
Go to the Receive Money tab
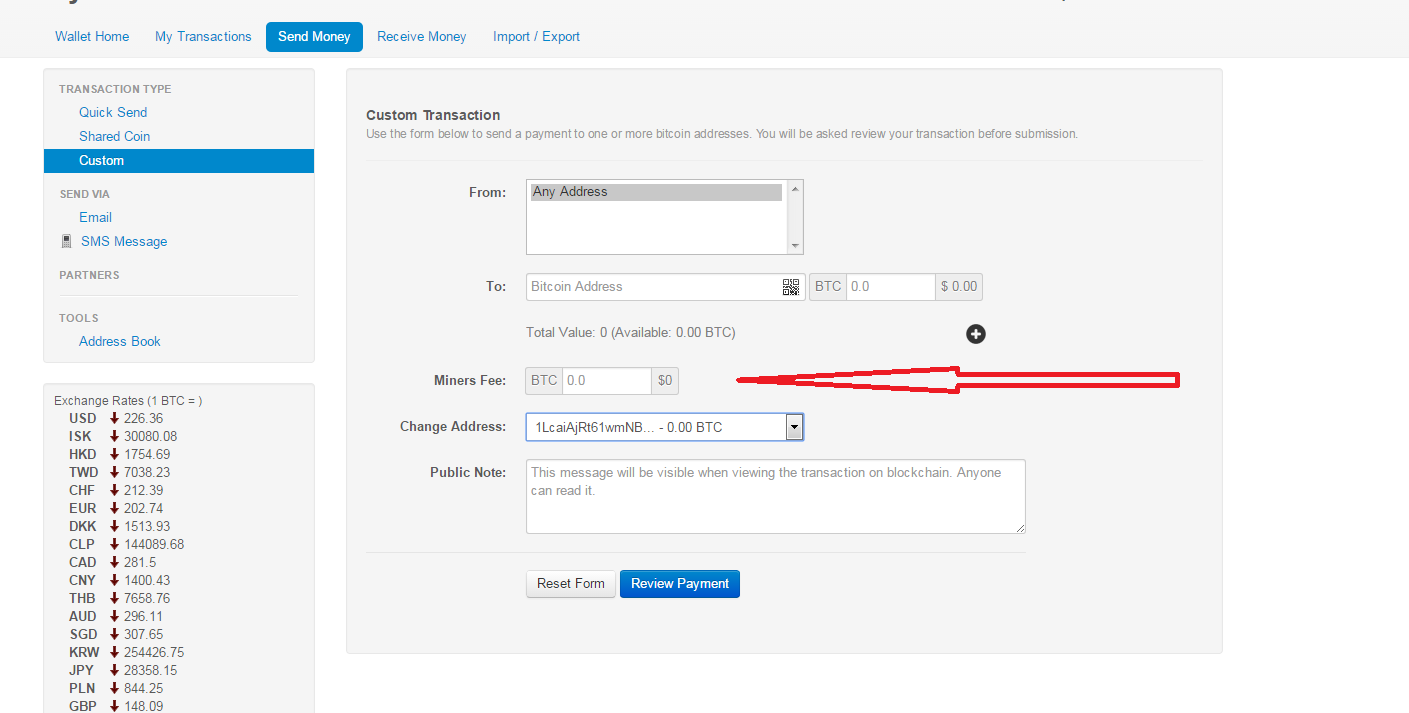tap(421, 37)
